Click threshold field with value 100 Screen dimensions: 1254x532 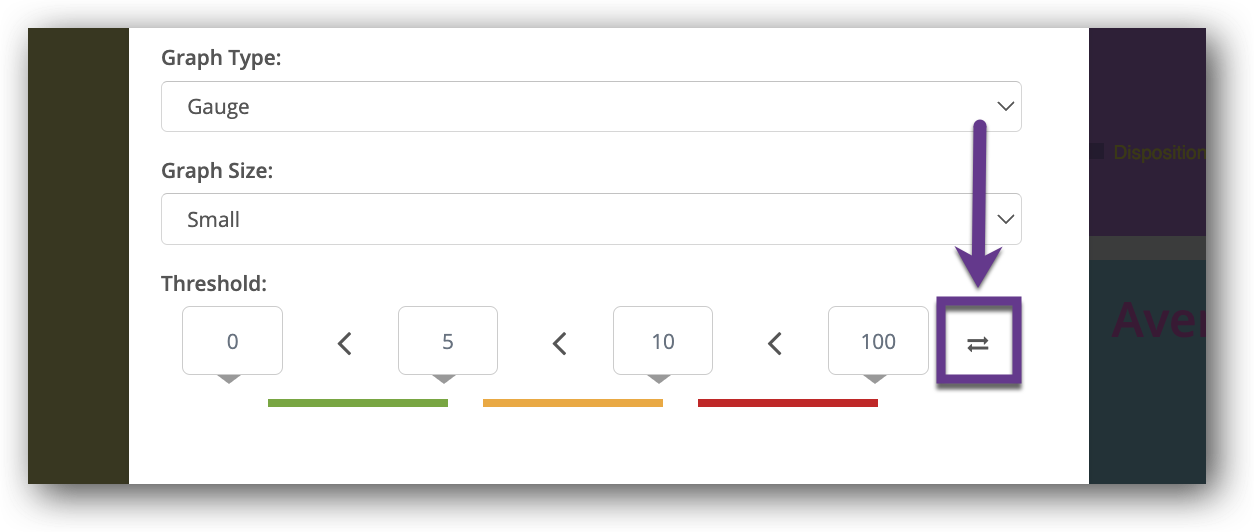click(877, 341)
